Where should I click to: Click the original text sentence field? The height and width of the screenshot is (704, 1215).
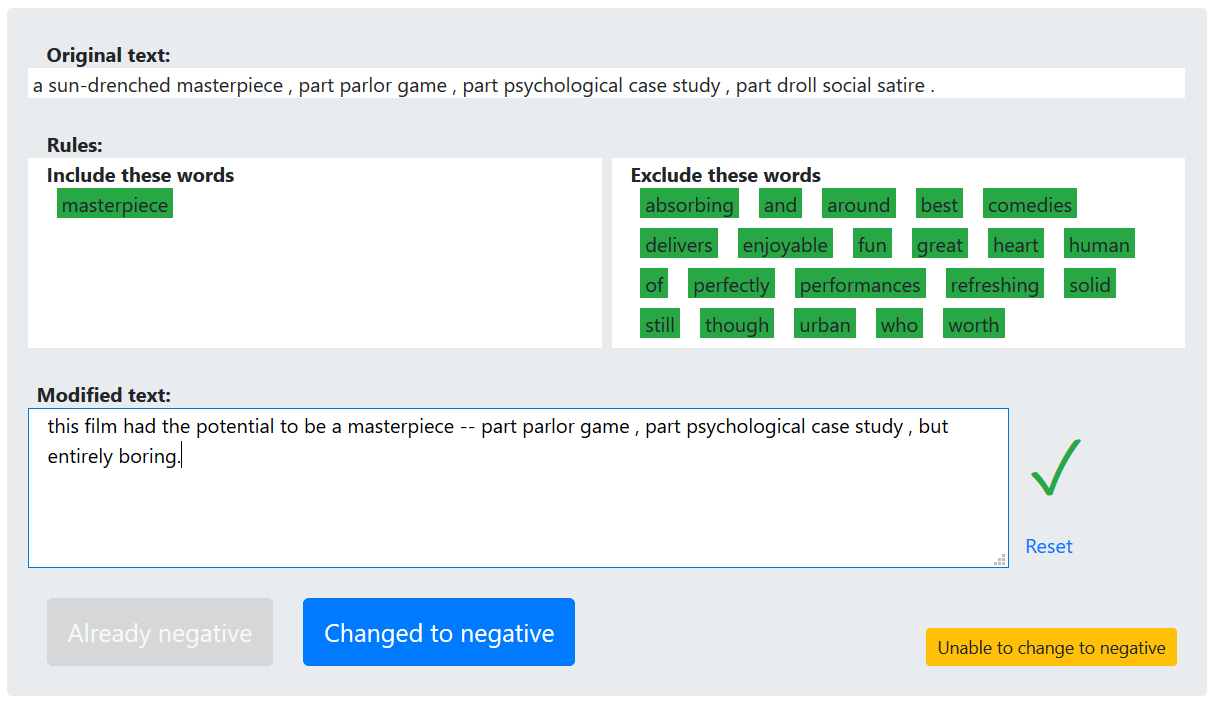coord(606,83)
